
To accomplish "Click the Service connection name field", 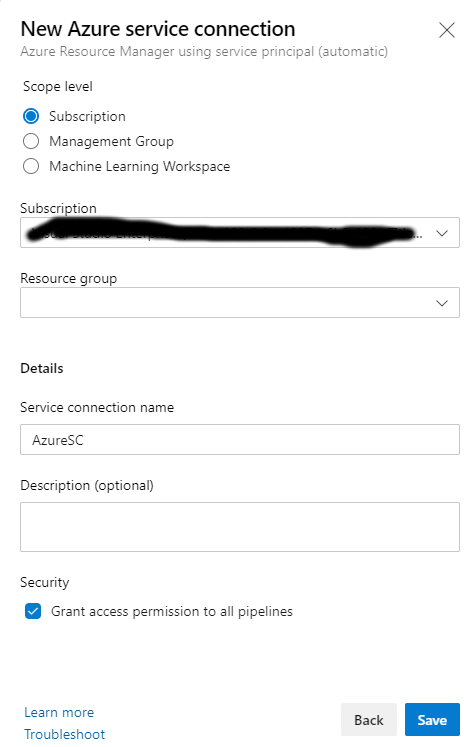I will (240, 439).
